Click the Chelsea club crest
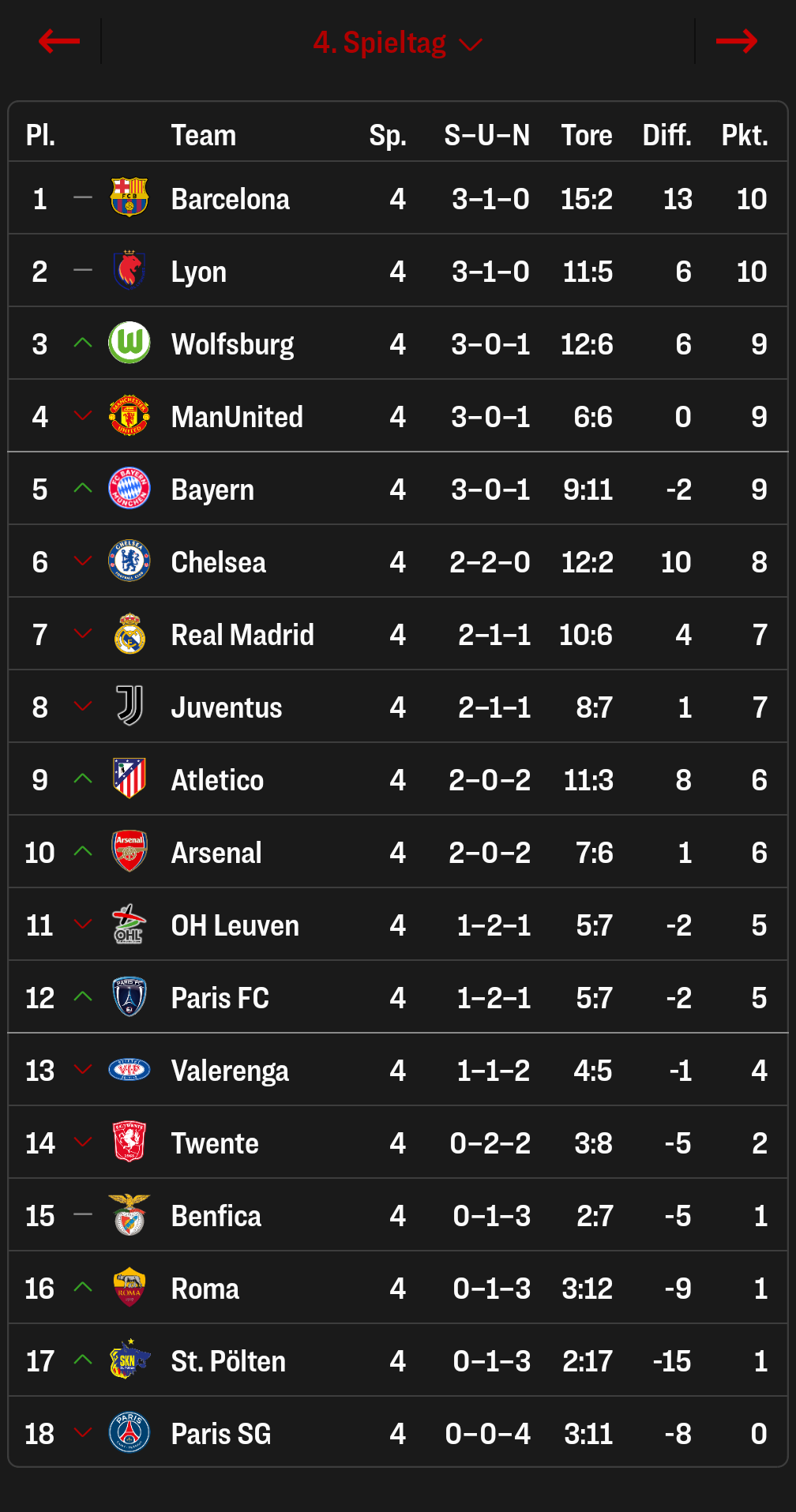The height and width of the screenshot is (1512, 796). [x=130, y=561]
